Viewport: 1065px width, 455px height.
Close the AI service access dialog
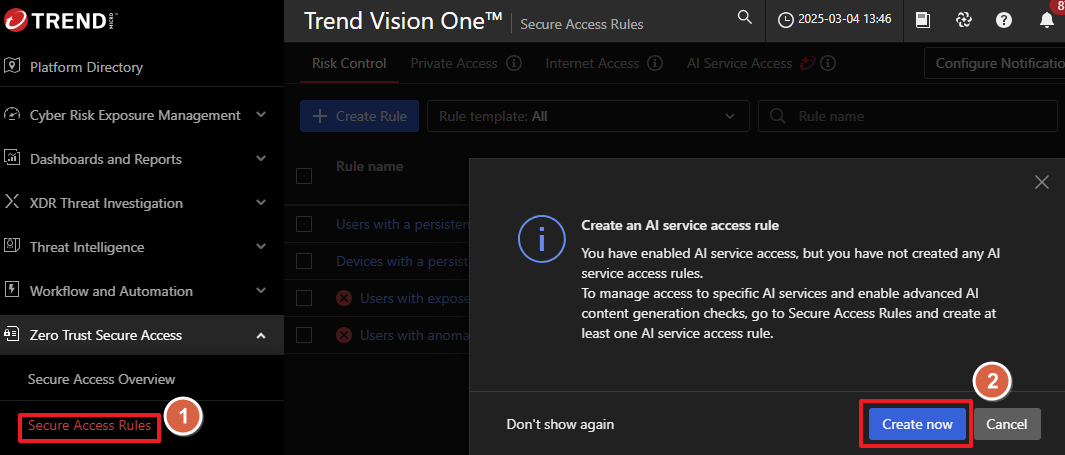1041,182
